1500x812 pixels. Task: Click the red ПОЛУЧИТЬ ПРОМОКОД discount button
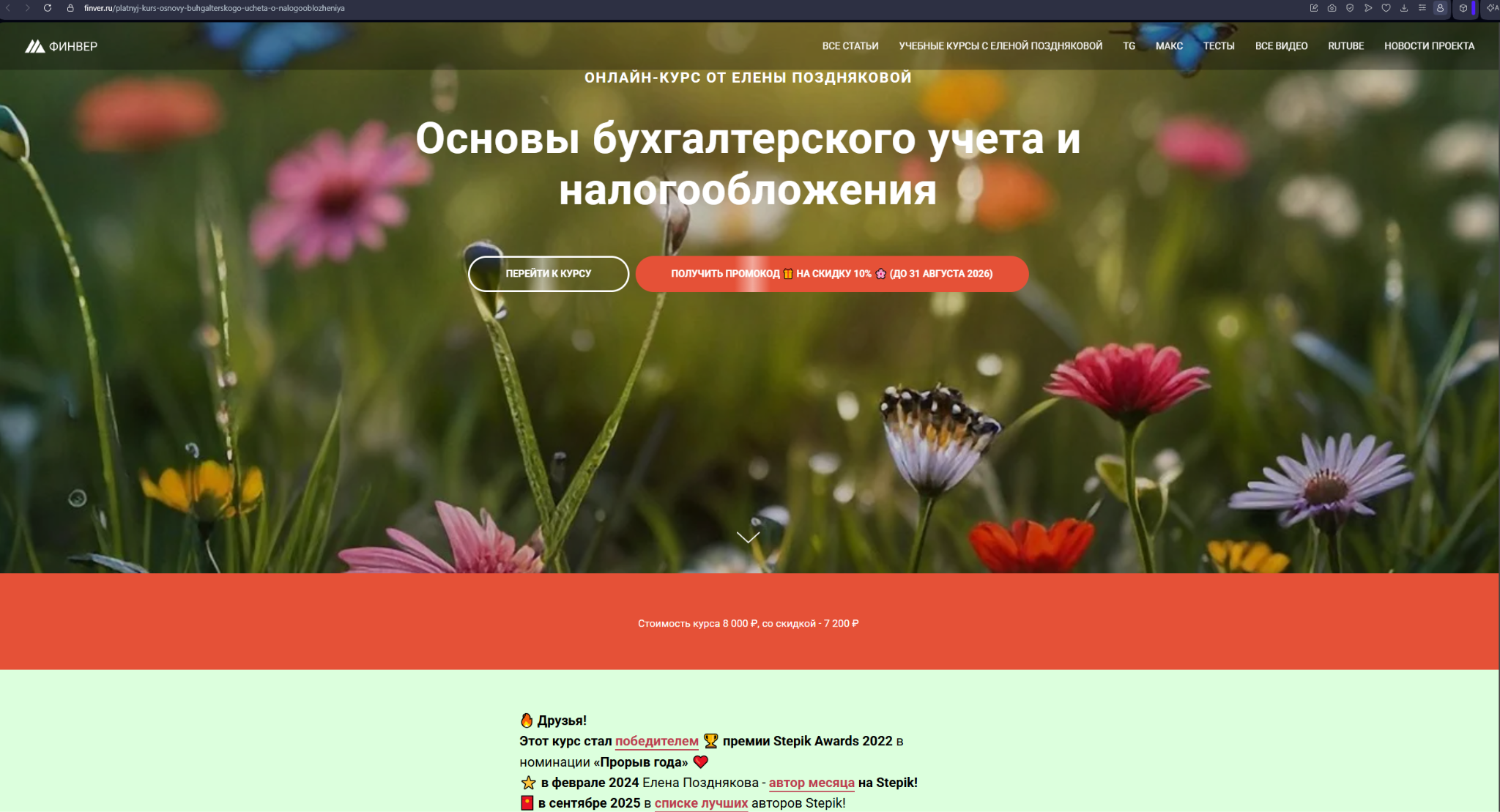tap(832, 274)
